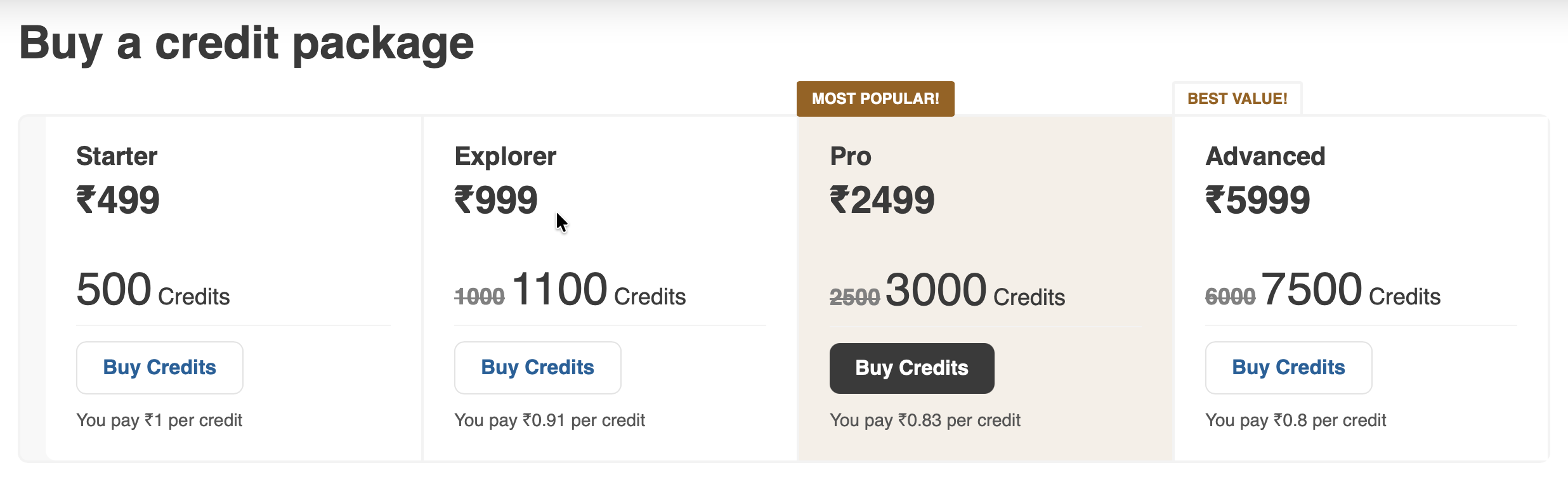The width and height of the screenshot is (1568, 482).
Task: Click the ₹2499 price
Action: click(882, 200)
